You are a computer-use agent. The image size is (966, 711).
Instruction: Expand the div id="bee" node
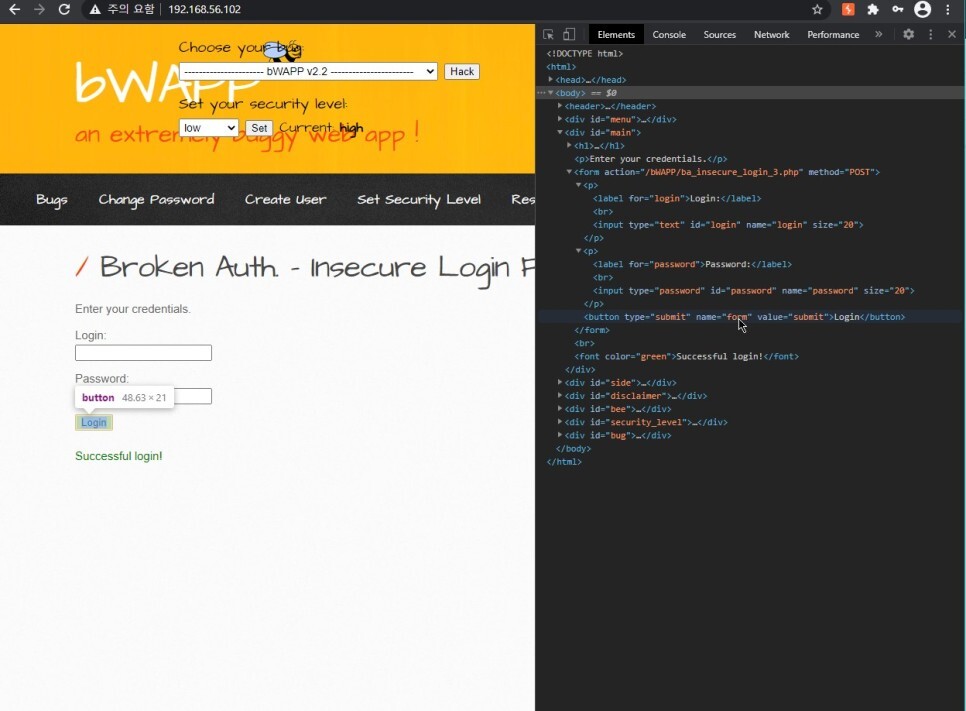click(560, 408)
